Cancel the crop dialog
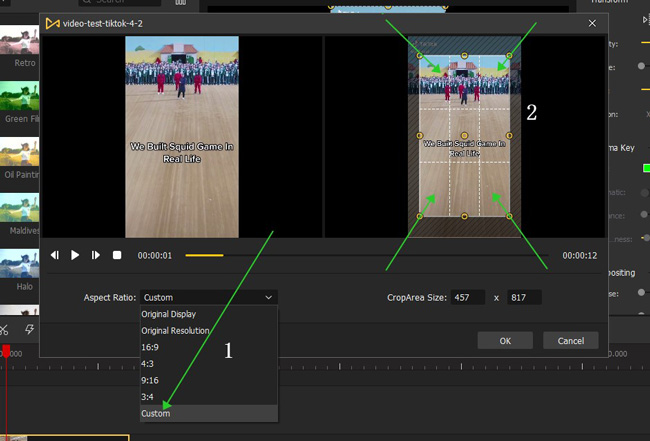Image resolution: width=650 pixels, height=441 pixels. (570, 341)
